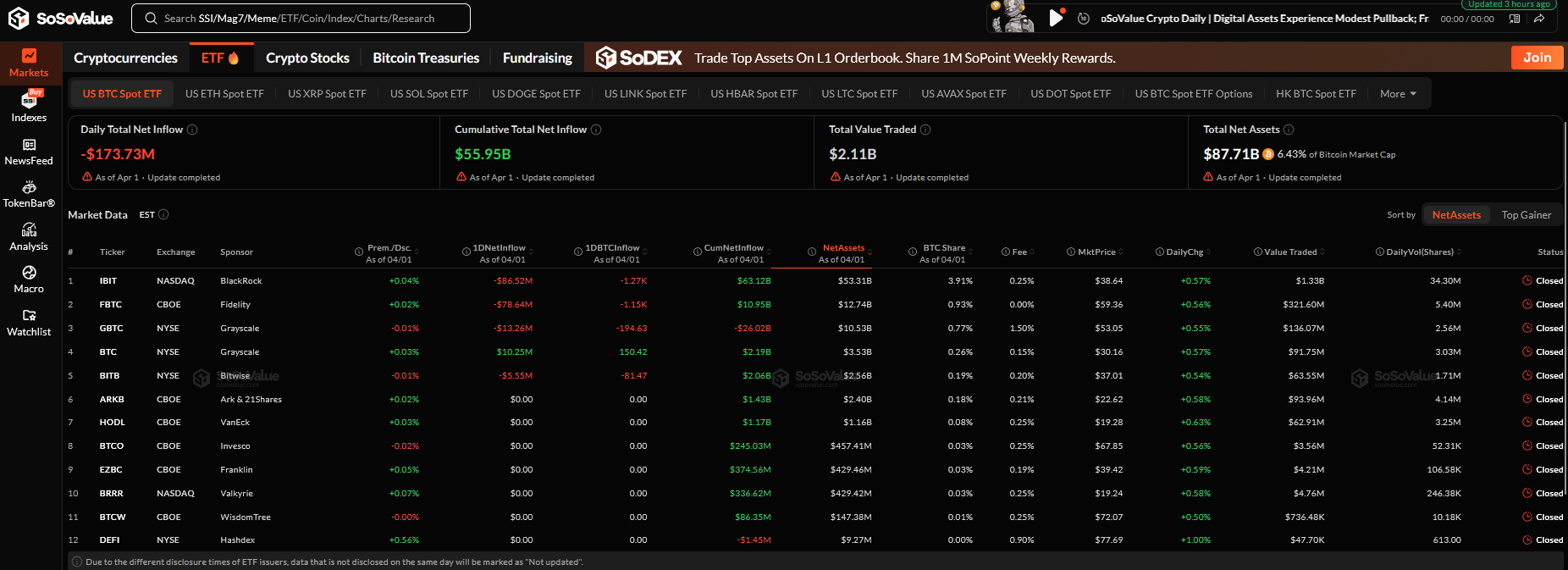Click the 'Updated 3 hours ago' badge
This screenshot has width=1568, height=570.
1510,4
